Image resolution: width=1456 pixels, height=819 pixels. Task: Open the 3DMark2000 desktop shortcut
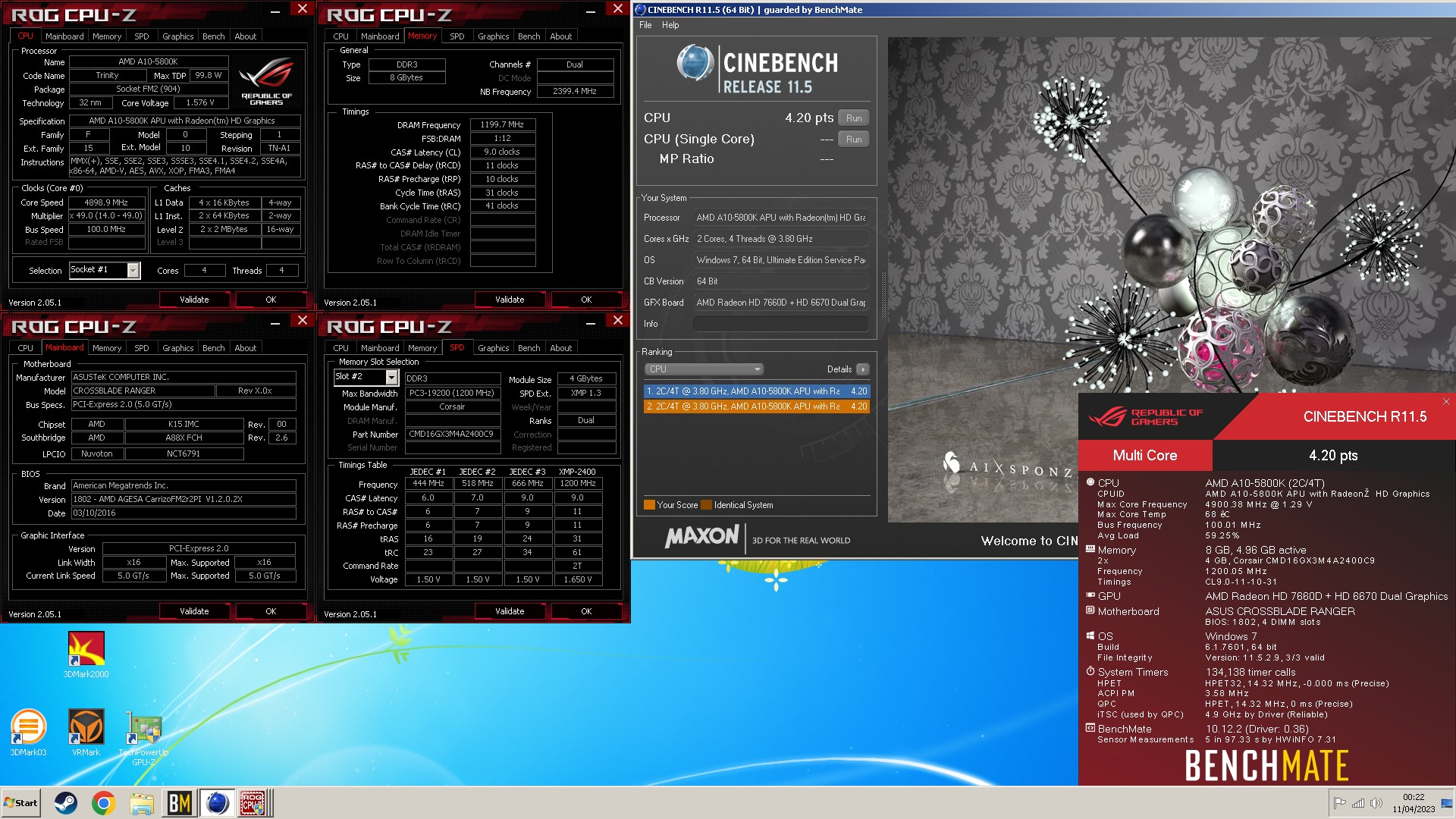pyautogui.click(x=86, y=654)
